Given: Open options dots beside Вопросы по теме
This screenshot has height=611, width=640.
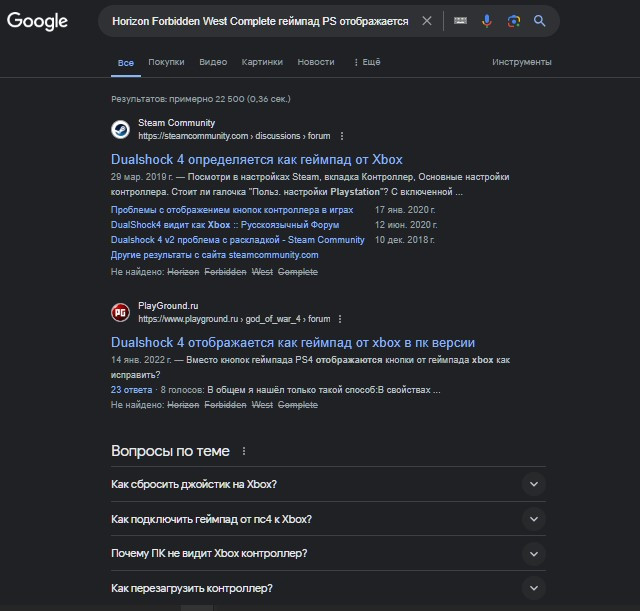Looking at the screenshot, I should (x=244, y=451).
